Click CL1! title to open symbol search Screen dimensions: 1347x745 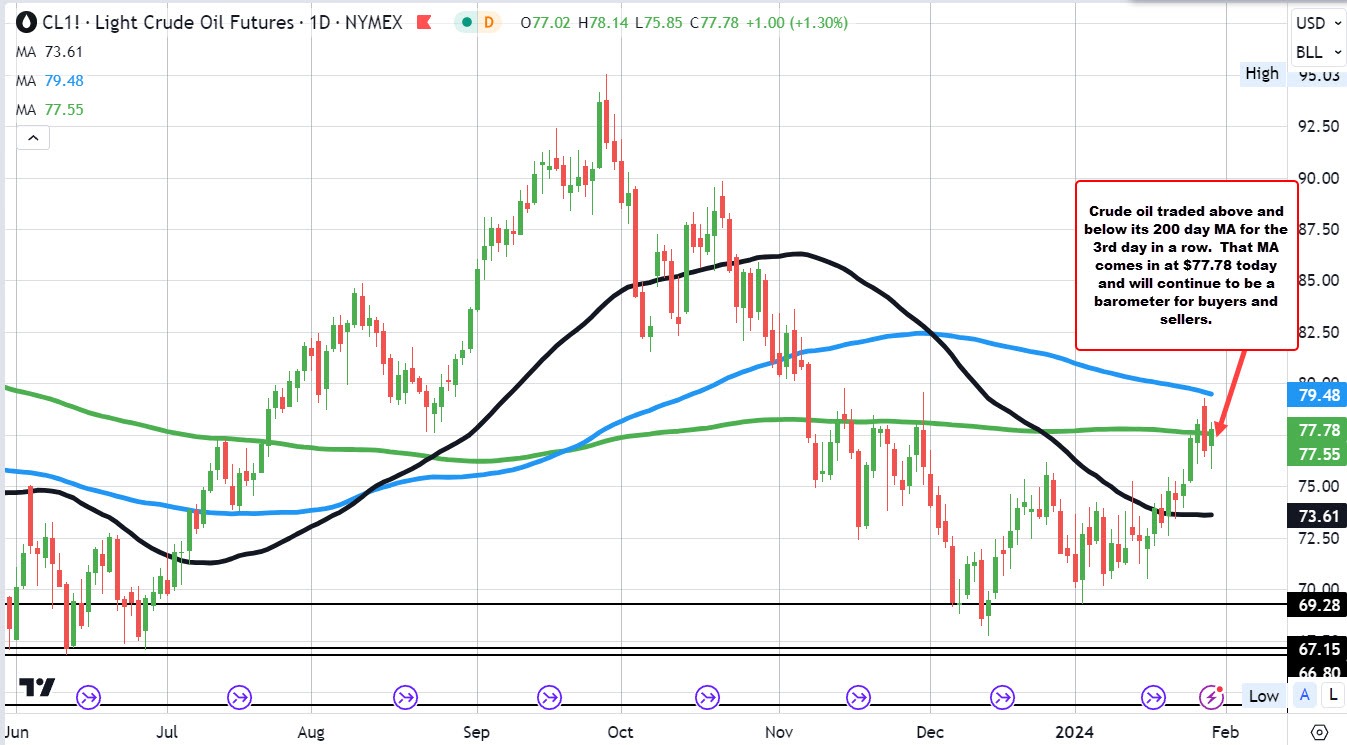pyautogui.click(x=59, y=21)
